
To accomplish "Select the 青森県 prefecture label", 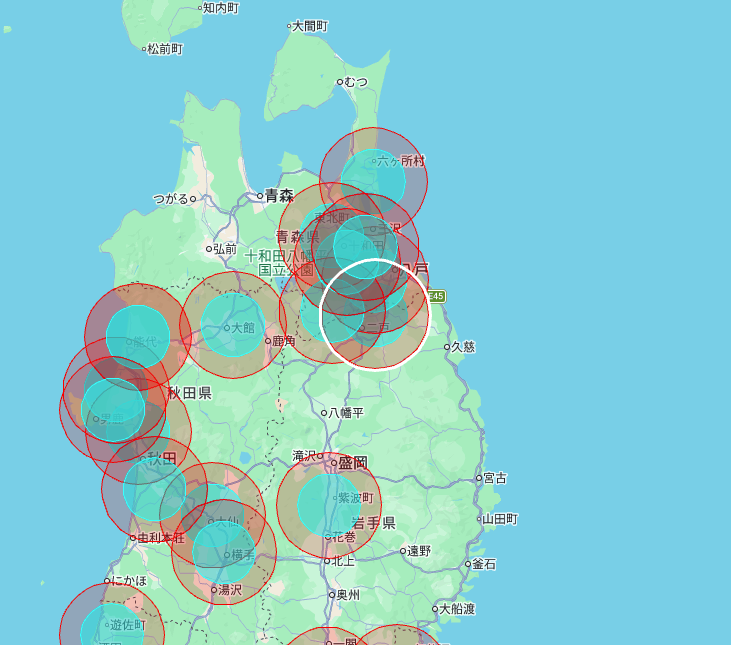I will click(x=297, y=237).
